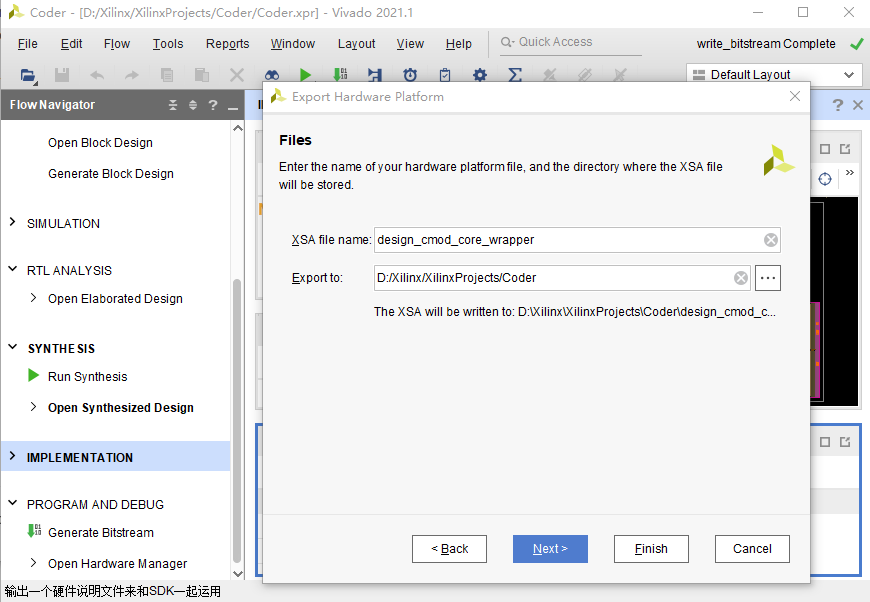Screen dimensions: 870x602
Task: Click Generate Block Design in Flow Navigator
Action: pyautogui.click(x=111, y=174)
